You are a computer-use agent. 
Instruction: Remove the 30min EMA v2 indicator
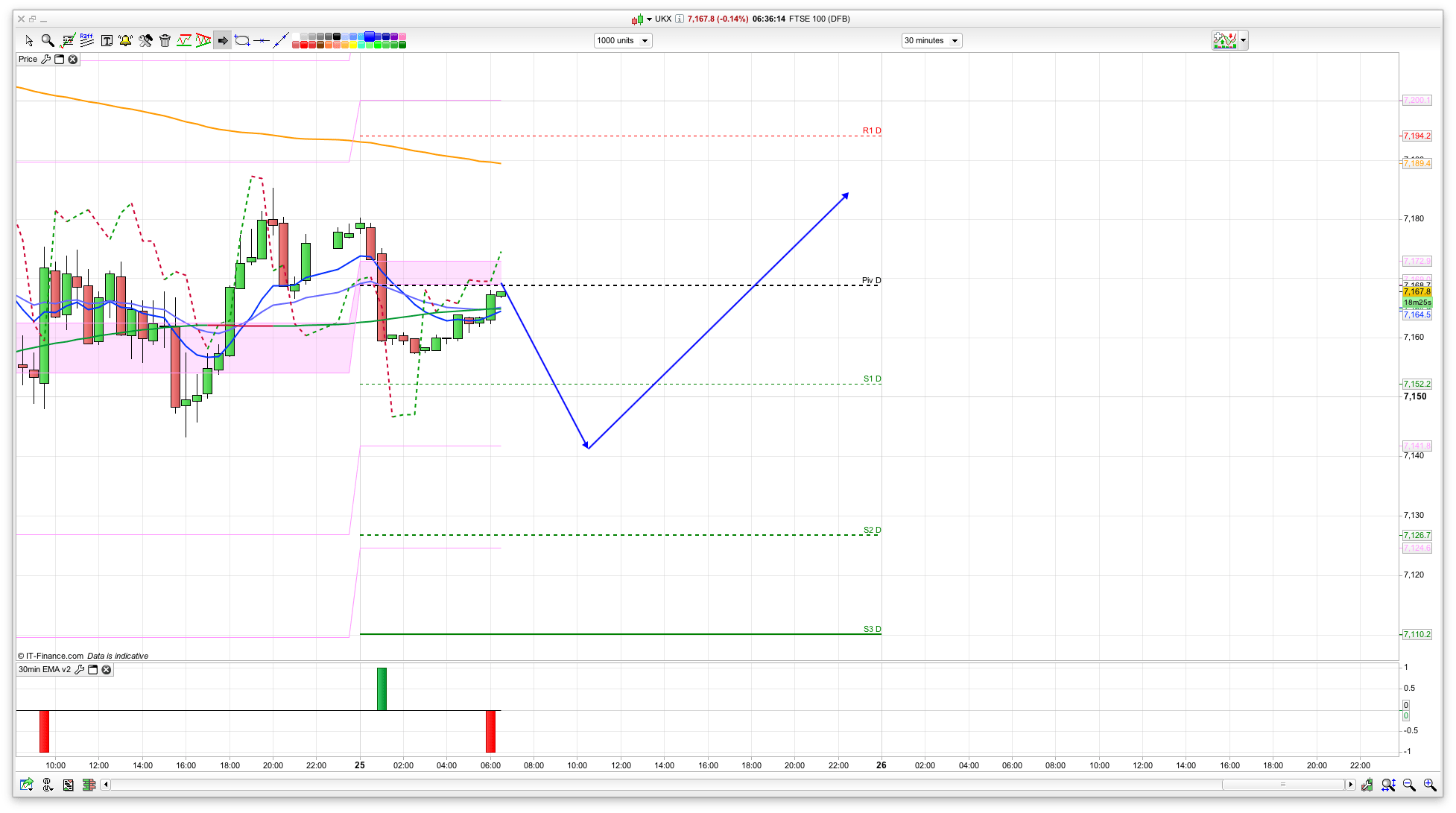tap(107, 670)
